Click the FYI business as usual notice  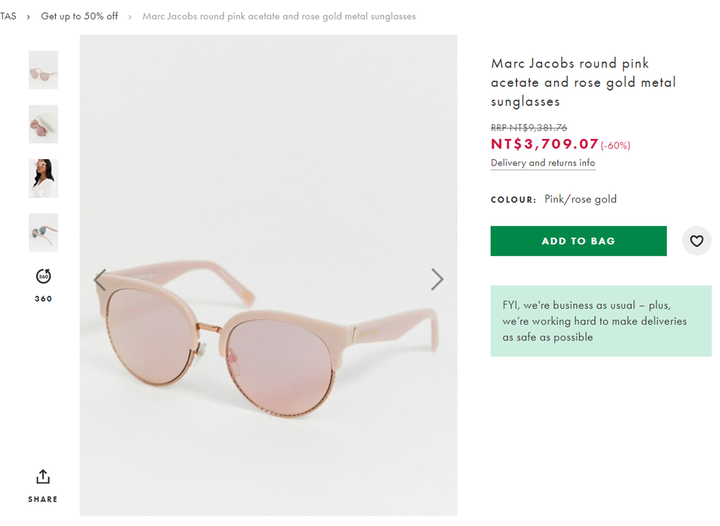pyautogui.click(x=601, y=321)
